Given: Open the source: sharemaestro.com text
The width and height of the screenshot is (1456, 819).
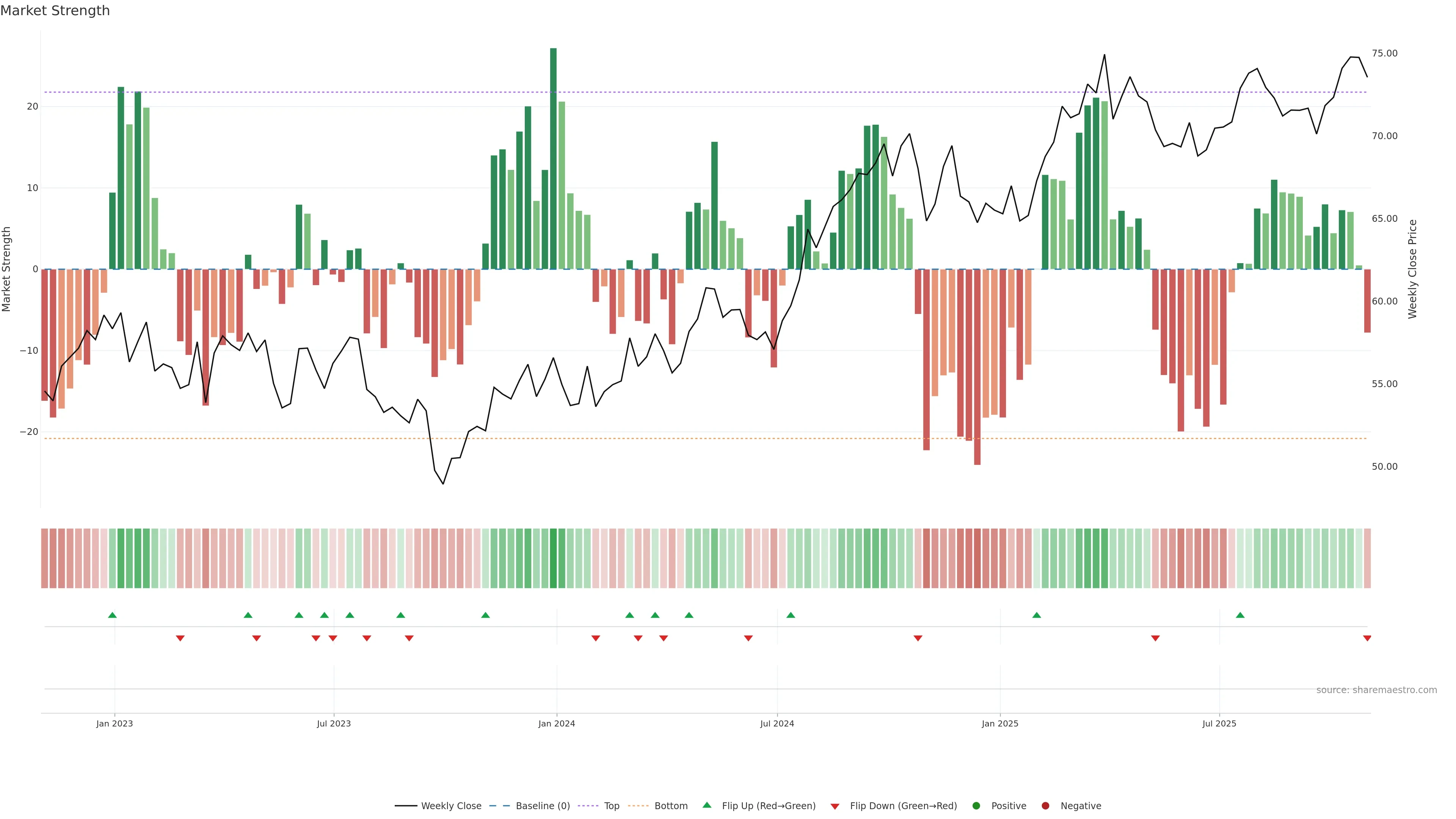Looking at the screenshot, I should (1376, 690).
